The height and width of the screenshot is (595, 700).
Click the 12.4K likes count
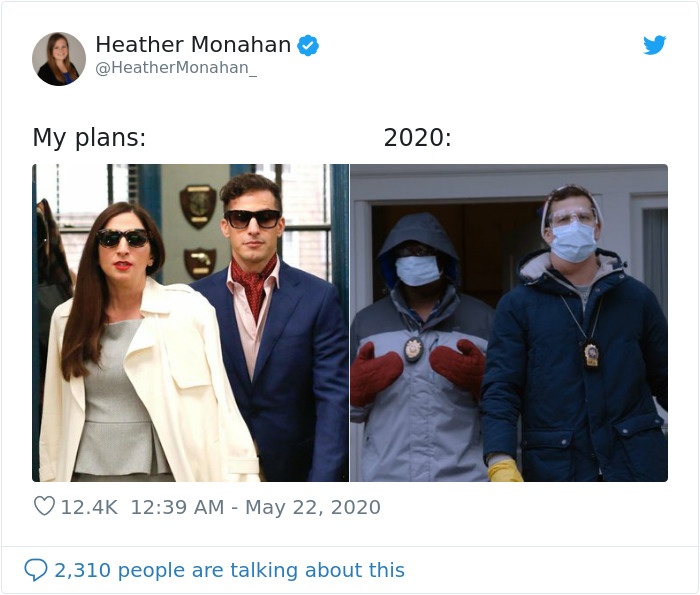(89, 507)
